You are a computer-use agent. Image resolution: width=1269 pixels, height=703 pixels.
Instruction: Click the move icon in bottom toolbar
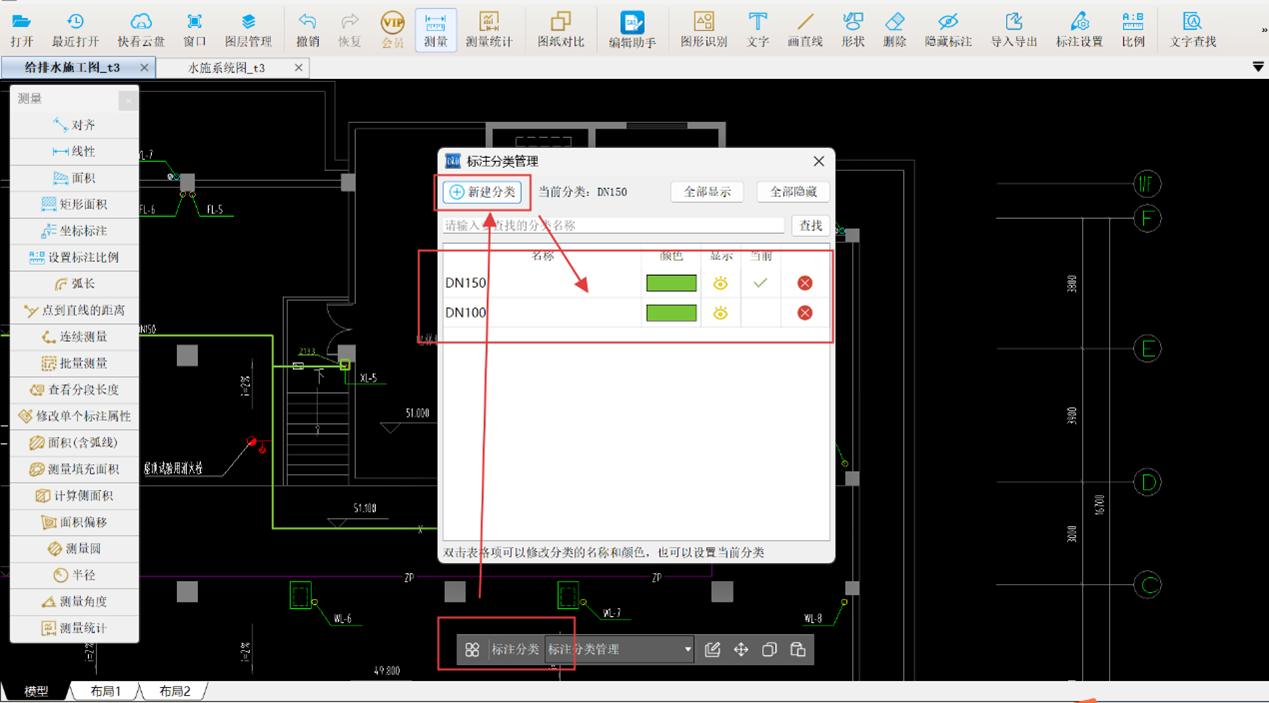point(741,650)
